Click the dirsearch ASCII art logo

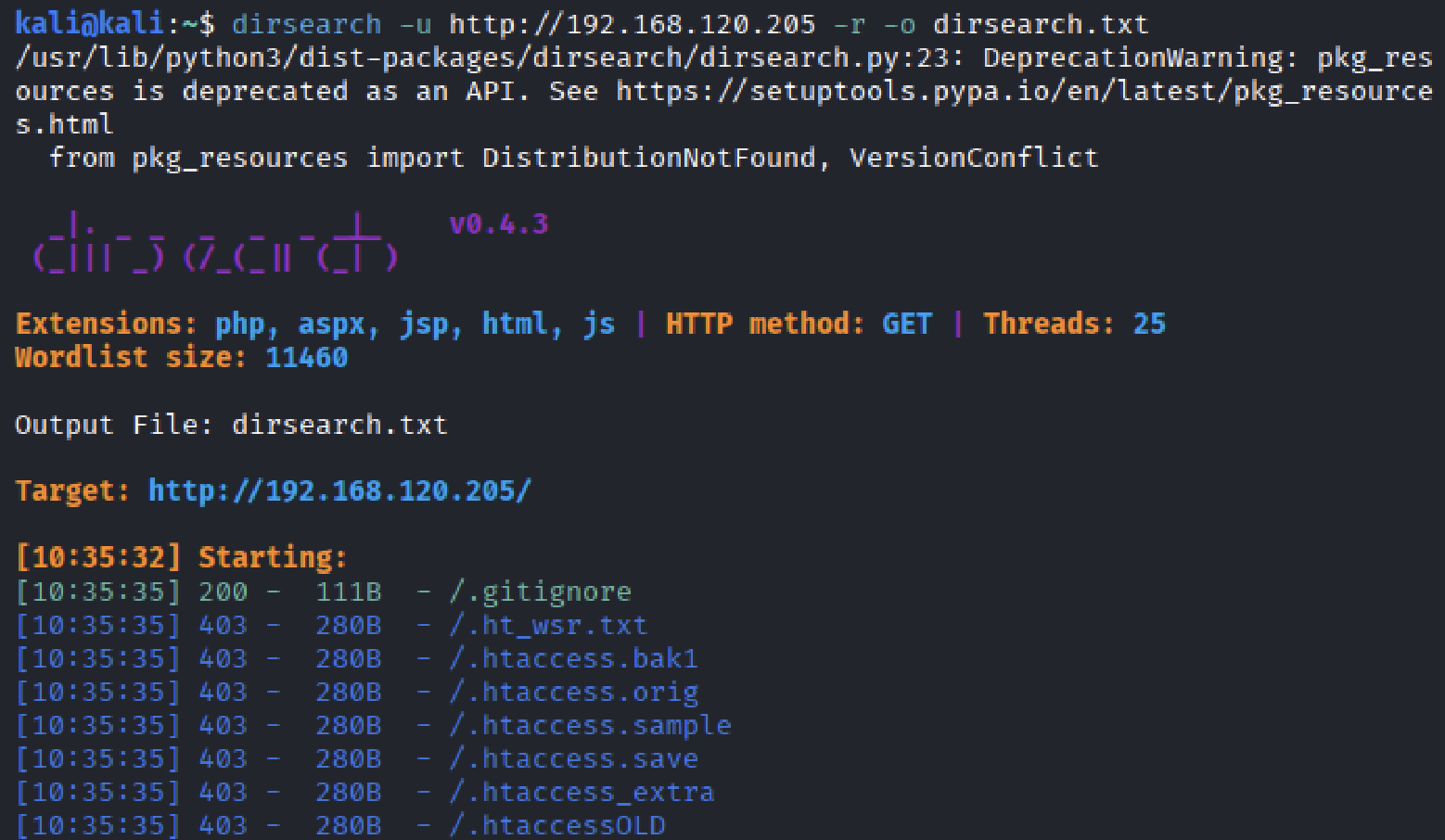[x=215, y=243]
